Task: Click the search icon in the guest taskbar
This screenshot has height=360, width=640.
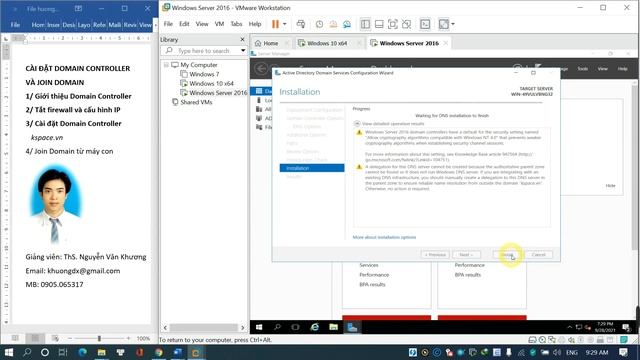Action: pos(278,327)
